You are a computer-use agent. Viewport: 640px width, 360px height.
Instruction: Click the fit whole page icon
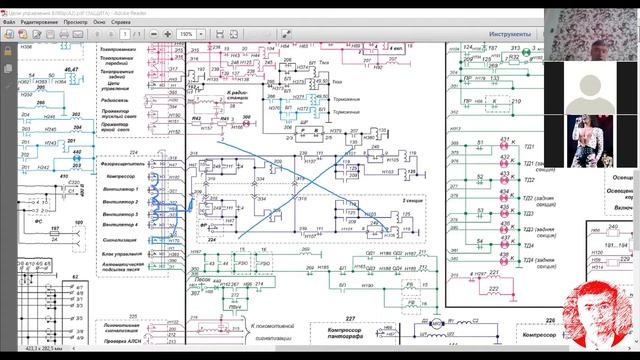point(234,34)
